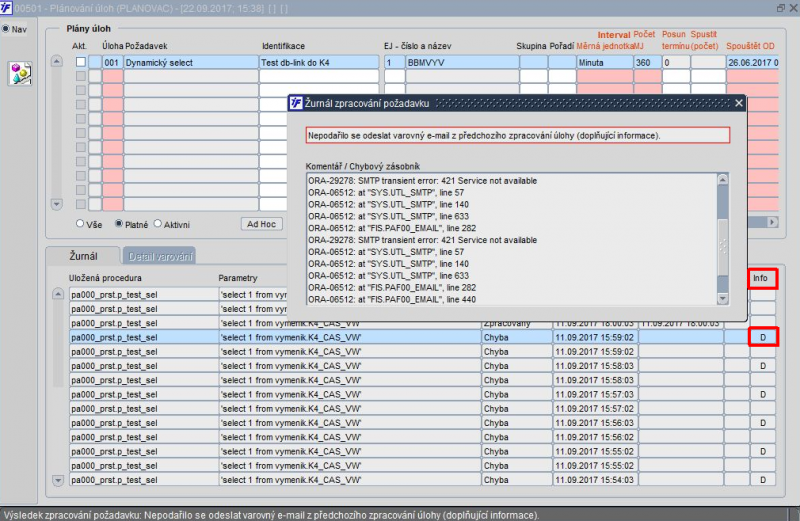This screenshot has width=800, height=521.
Task: Select the Nav radio button
Action: point(6,29)
